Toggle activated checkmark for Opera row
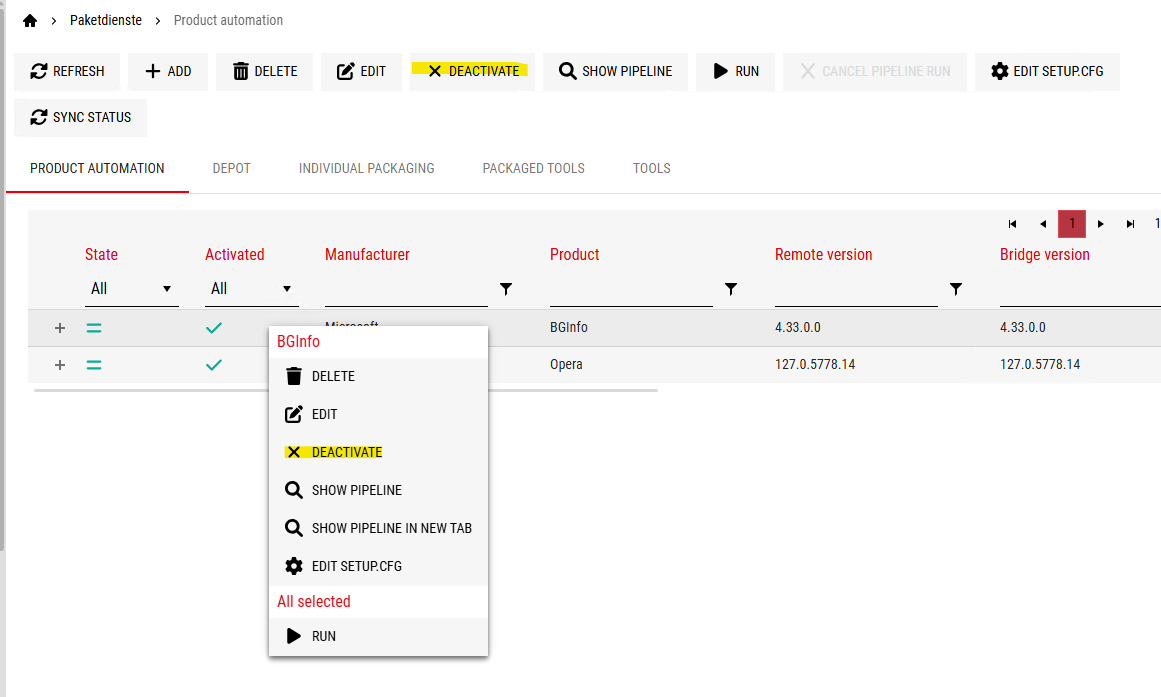The width and height of the screenshot is (1161, 697). click(x=214, y=365)
